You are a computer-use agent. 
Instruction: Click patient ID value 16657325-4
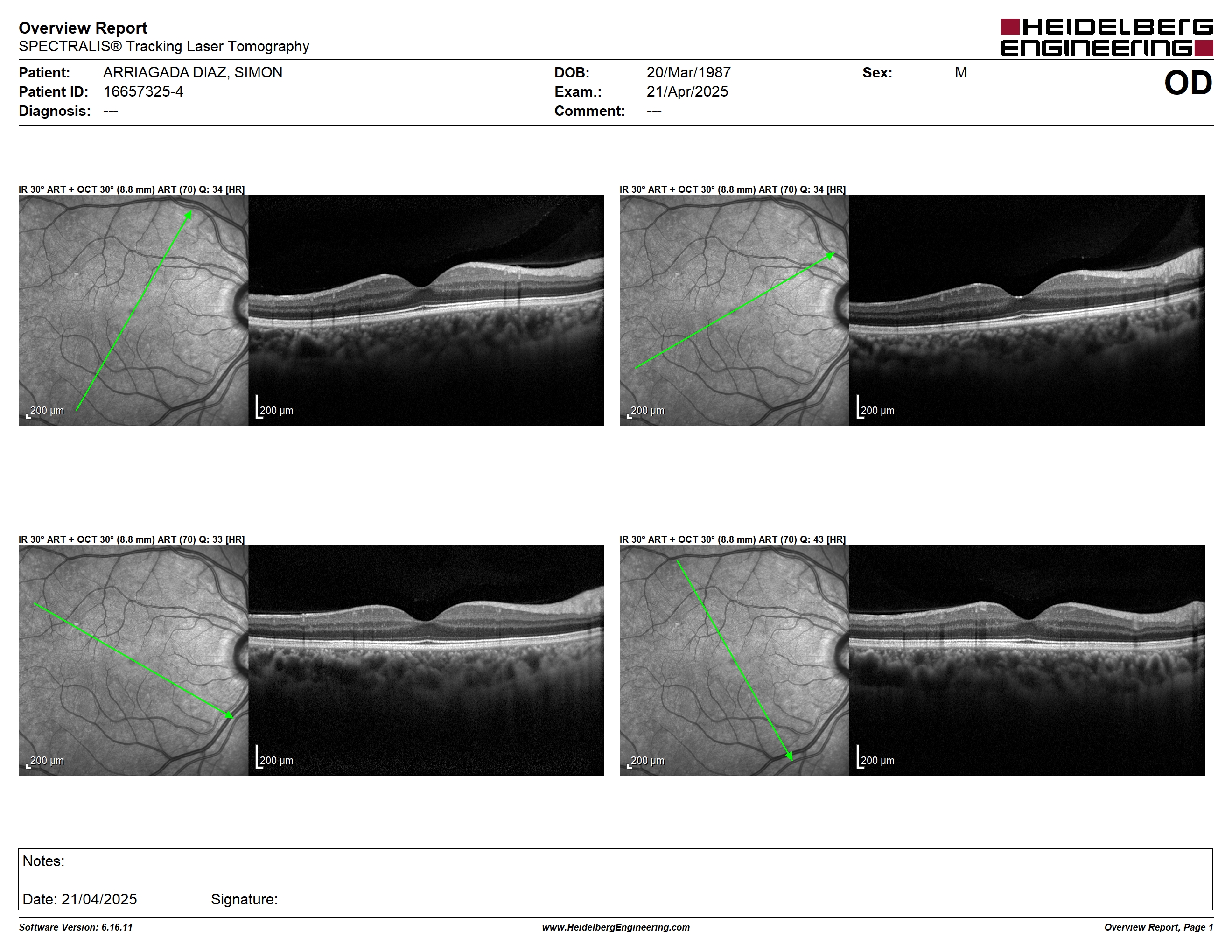(143, 91)
